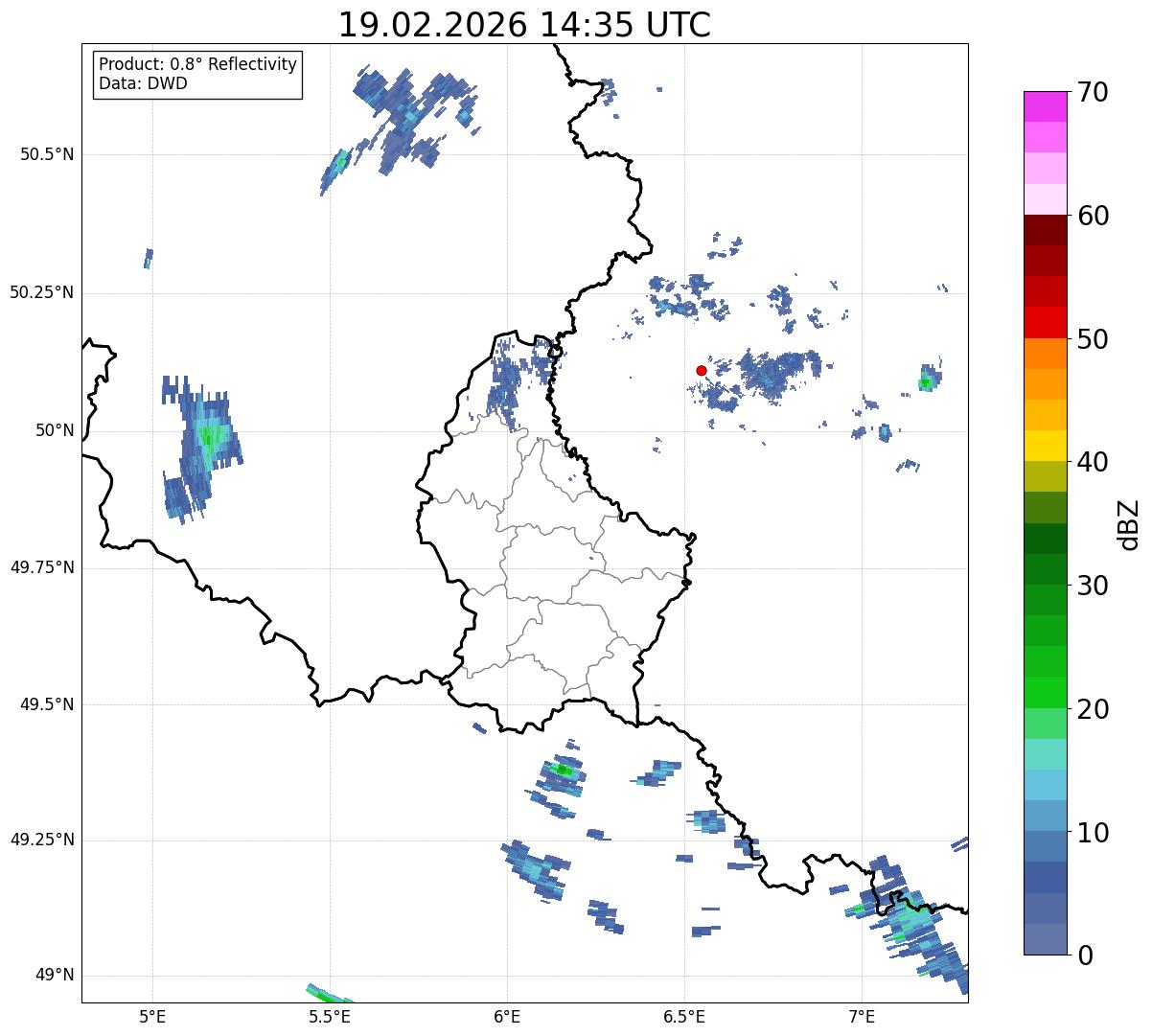Image resolution: width=1152 pixels, height=1036 pixels.
Task: Click the 49°N latitude label
Action: click(55, 976)
